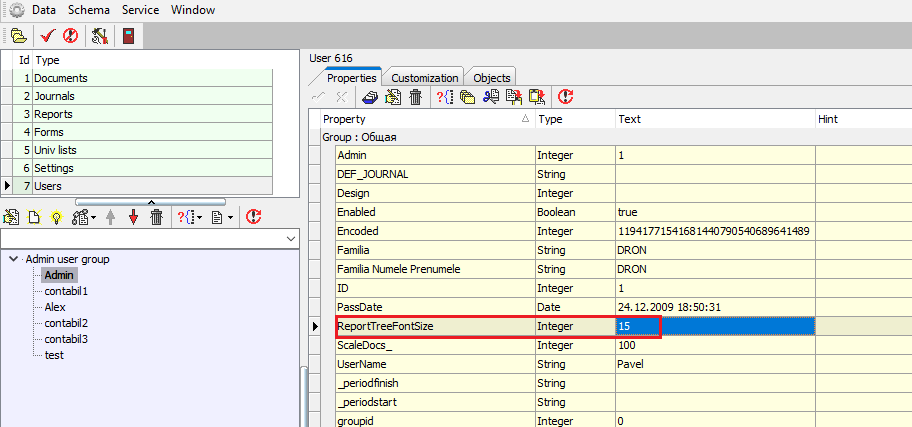Click the new blank page icon above user tree

(34, 218)
